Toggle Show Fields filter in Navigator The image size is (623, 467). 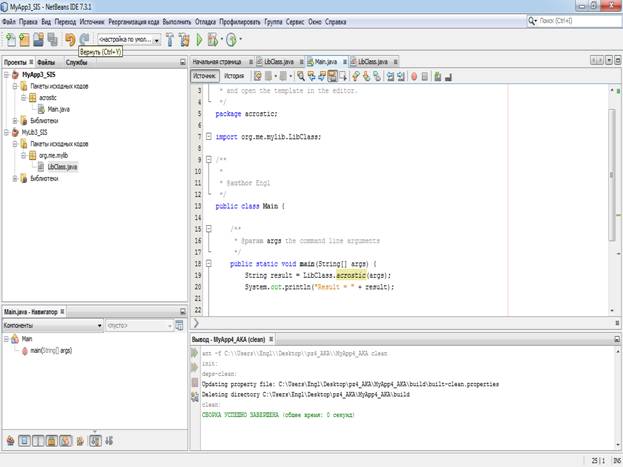[x=24, y=440]
